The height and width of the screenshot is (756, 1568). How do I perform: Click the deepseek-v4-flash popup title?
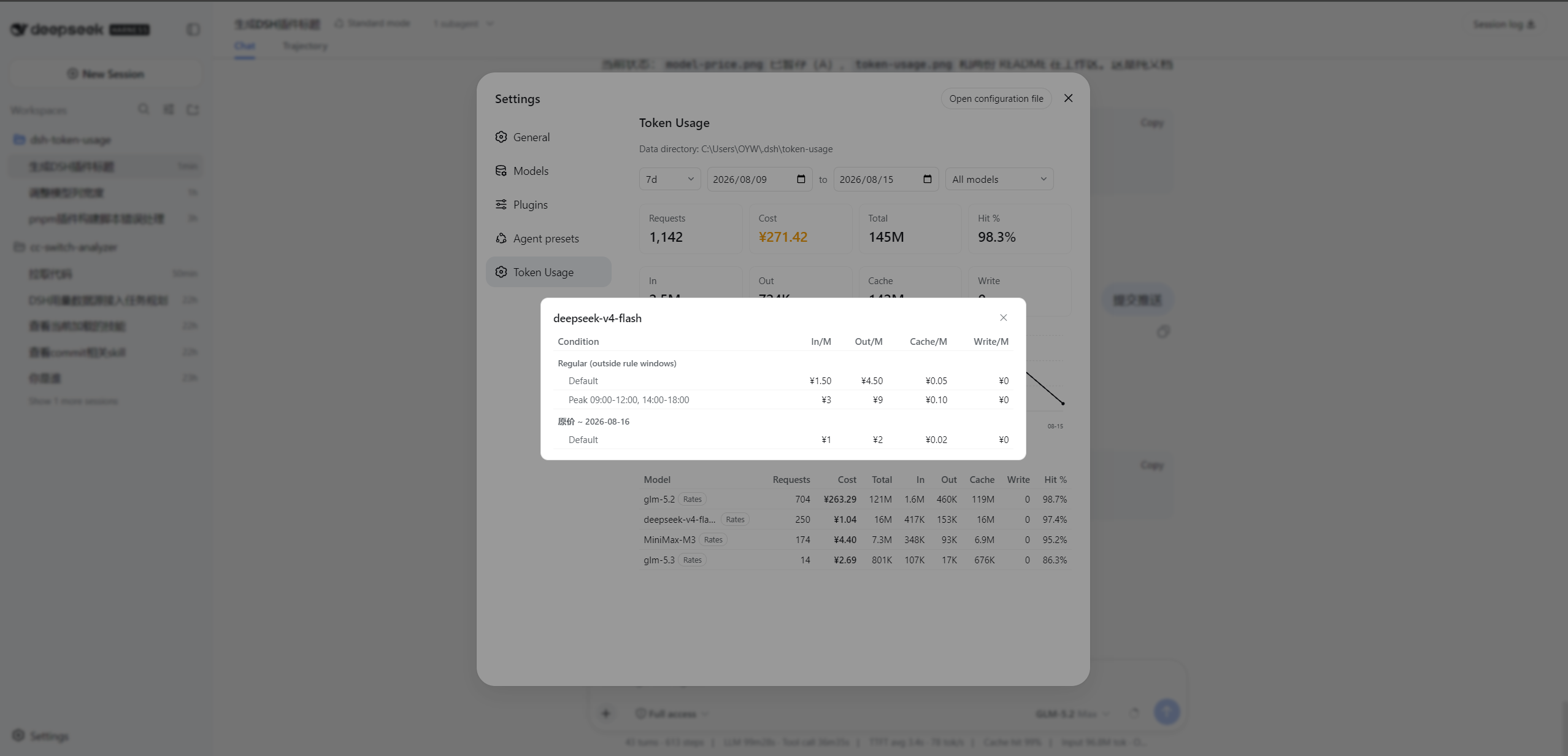pos(597,318)
